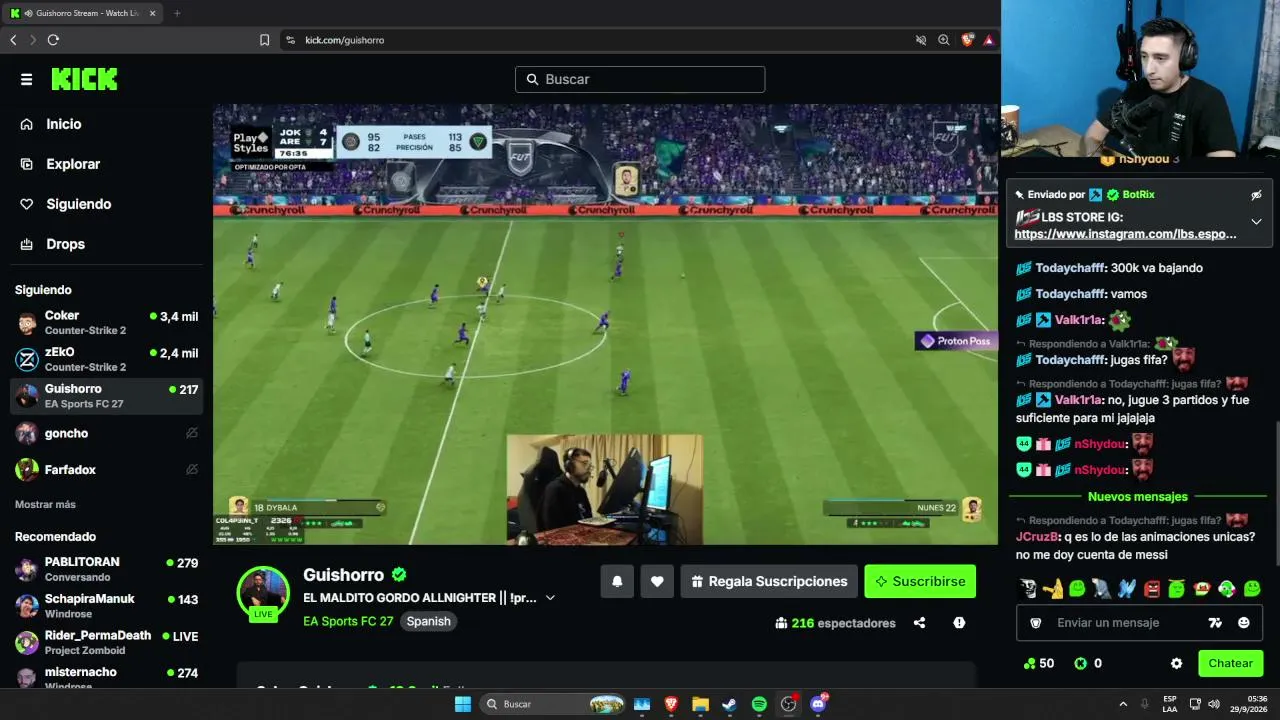Follow Guishorro with the heart icon
Viewport: 1280px width, 720px height.
657,581
